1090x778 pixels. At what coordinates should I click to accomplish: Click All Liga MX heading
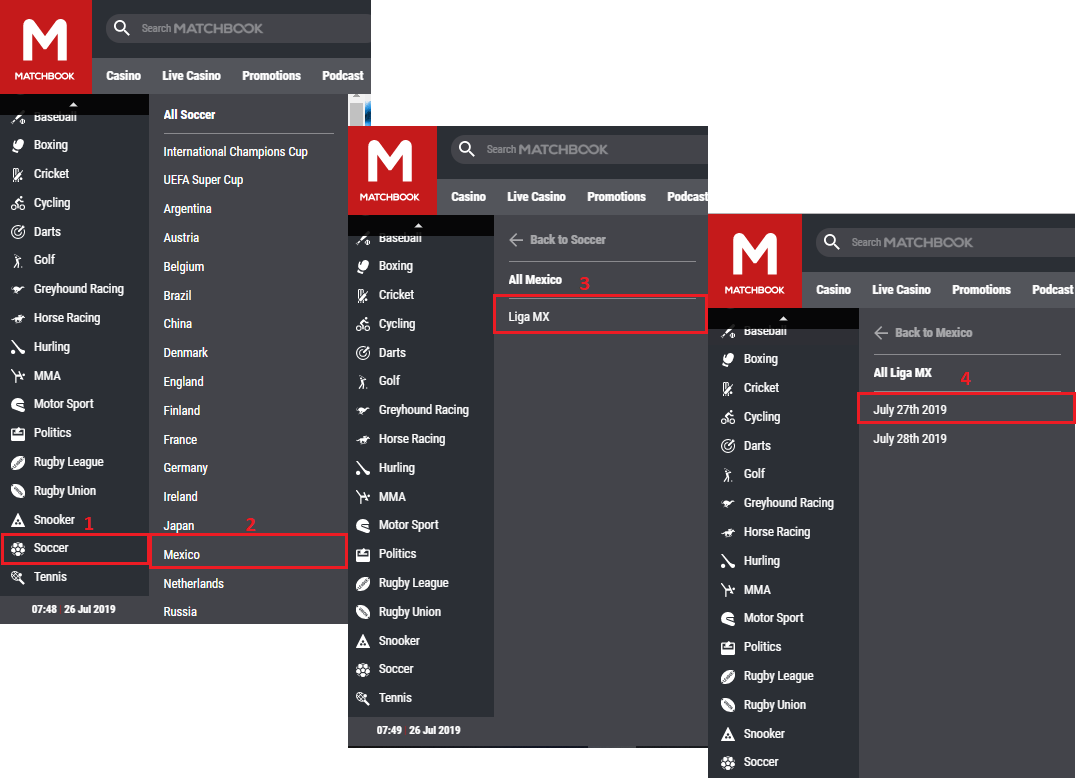[902, 373]
